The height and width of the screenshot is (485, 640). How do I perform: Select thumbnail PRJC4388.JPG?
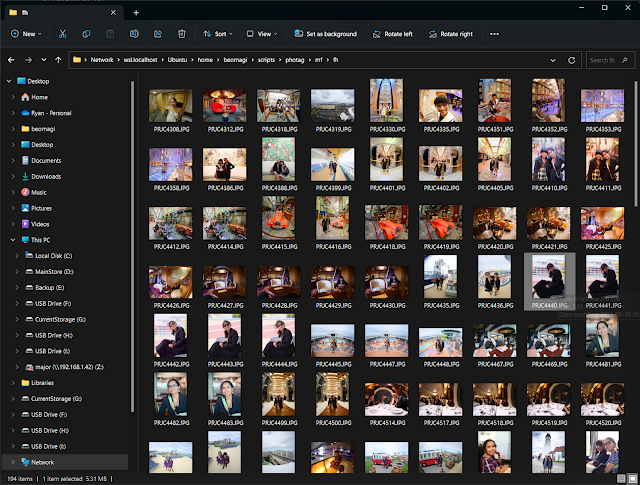278,159
